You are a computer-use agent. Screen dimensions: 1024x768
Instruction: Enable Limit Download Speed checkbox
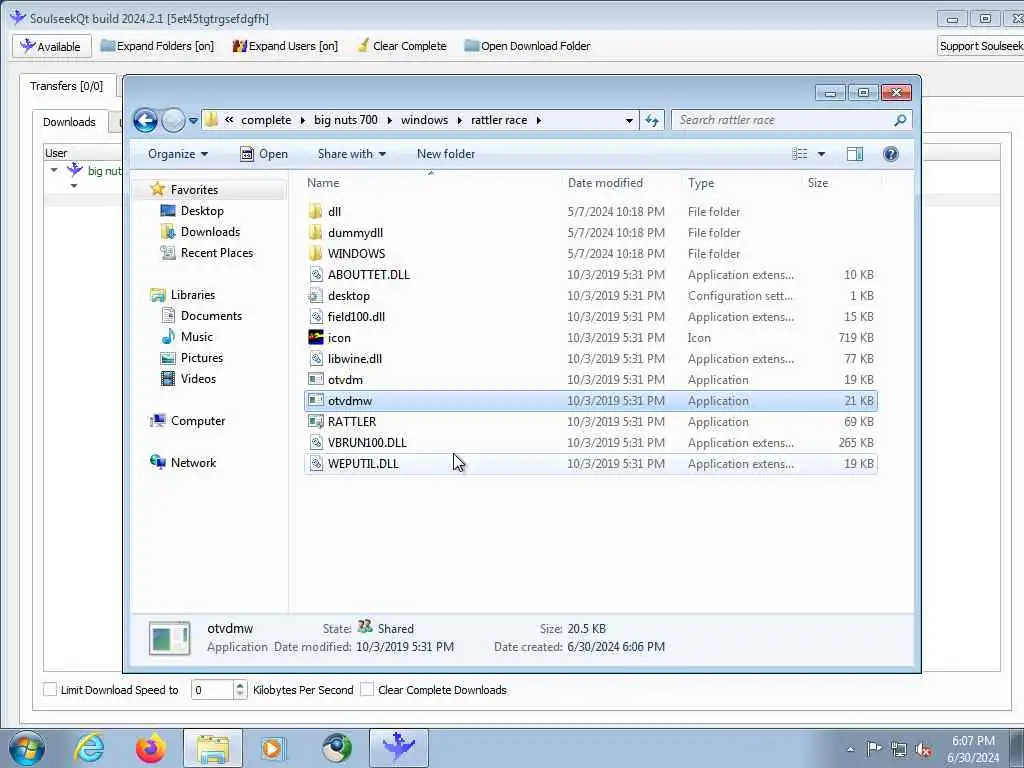coord(50,689)
